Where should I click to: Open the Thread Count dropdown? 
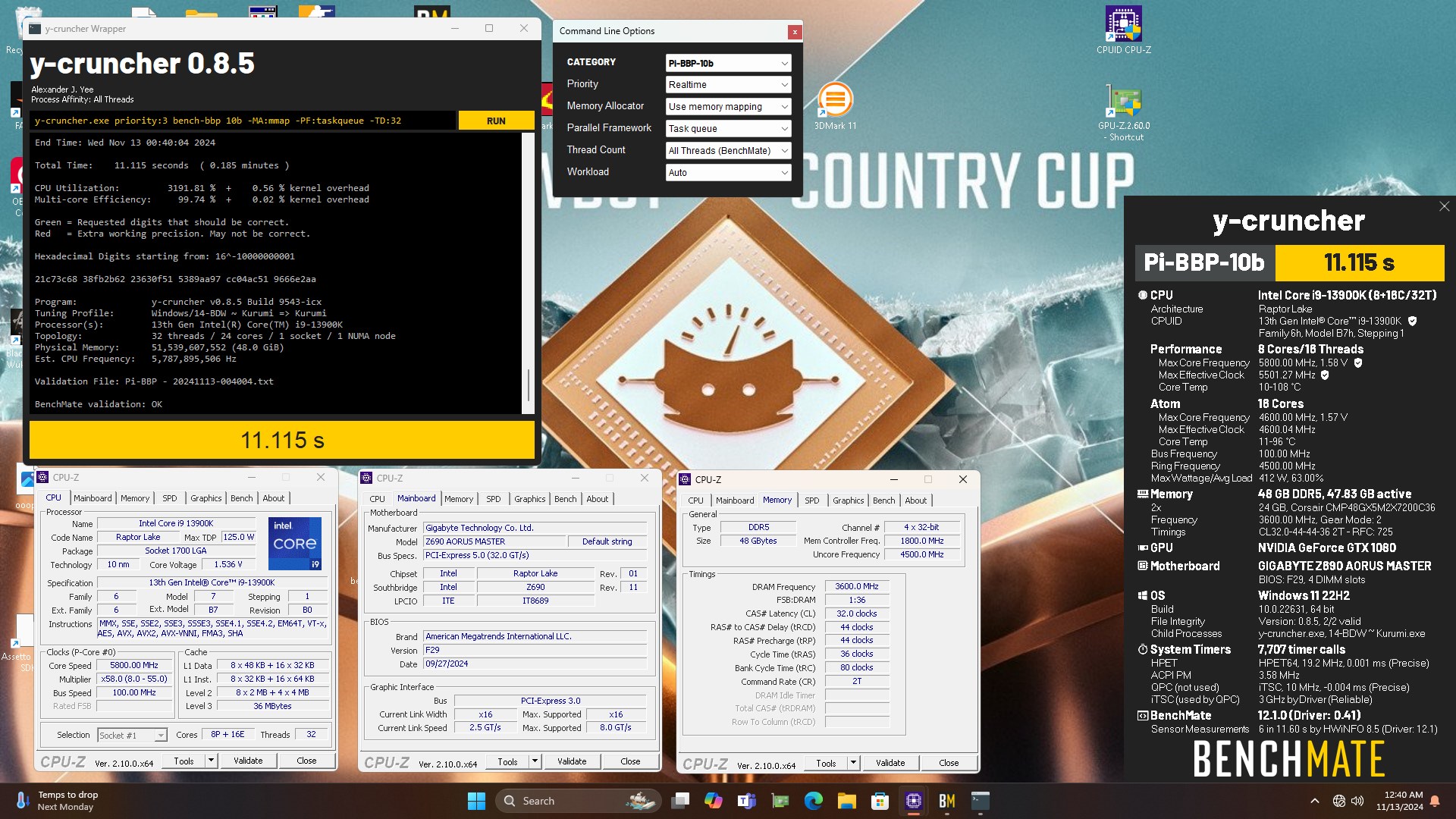[728, 151]
